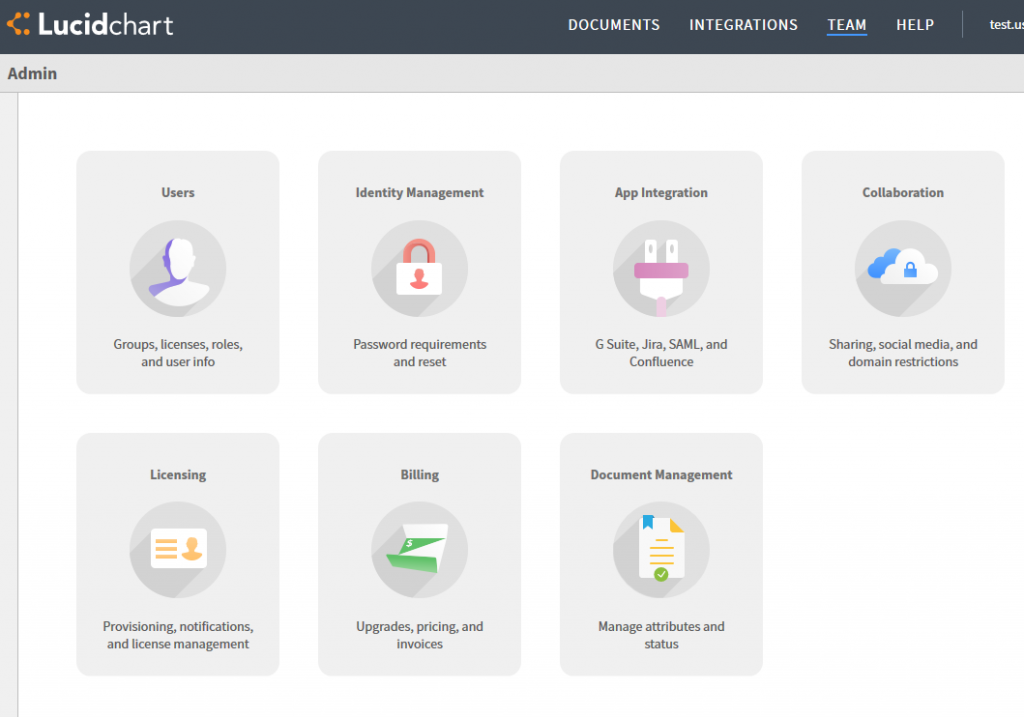This screenshot has width=1024, height=717.
Task: Click 'Groups, licenses, roles, and user info'
Action: click(x=178, y=353)
